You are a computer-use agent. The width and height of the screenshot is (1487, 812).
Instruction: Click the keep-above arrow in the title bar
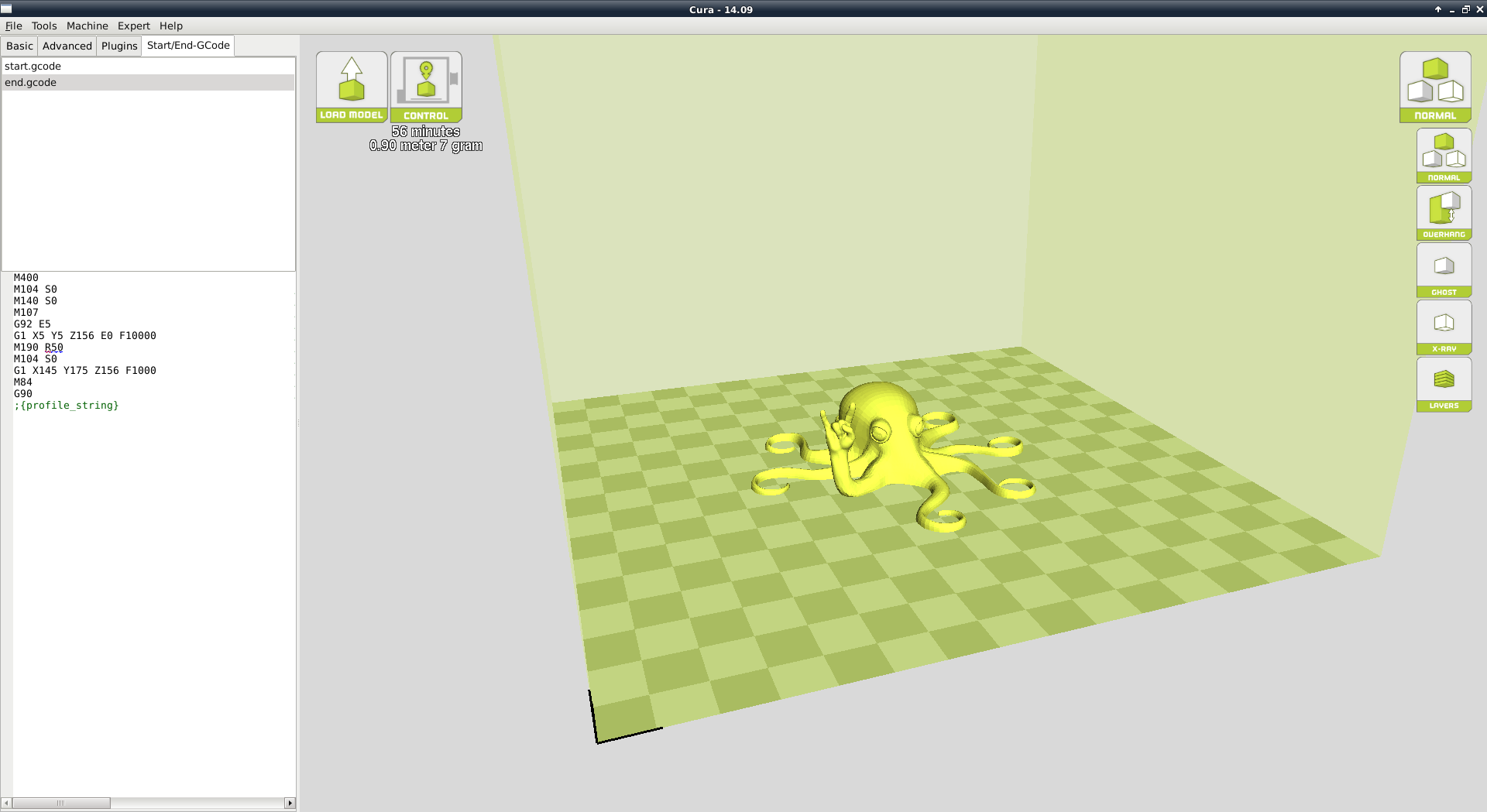coord(1438,9)
